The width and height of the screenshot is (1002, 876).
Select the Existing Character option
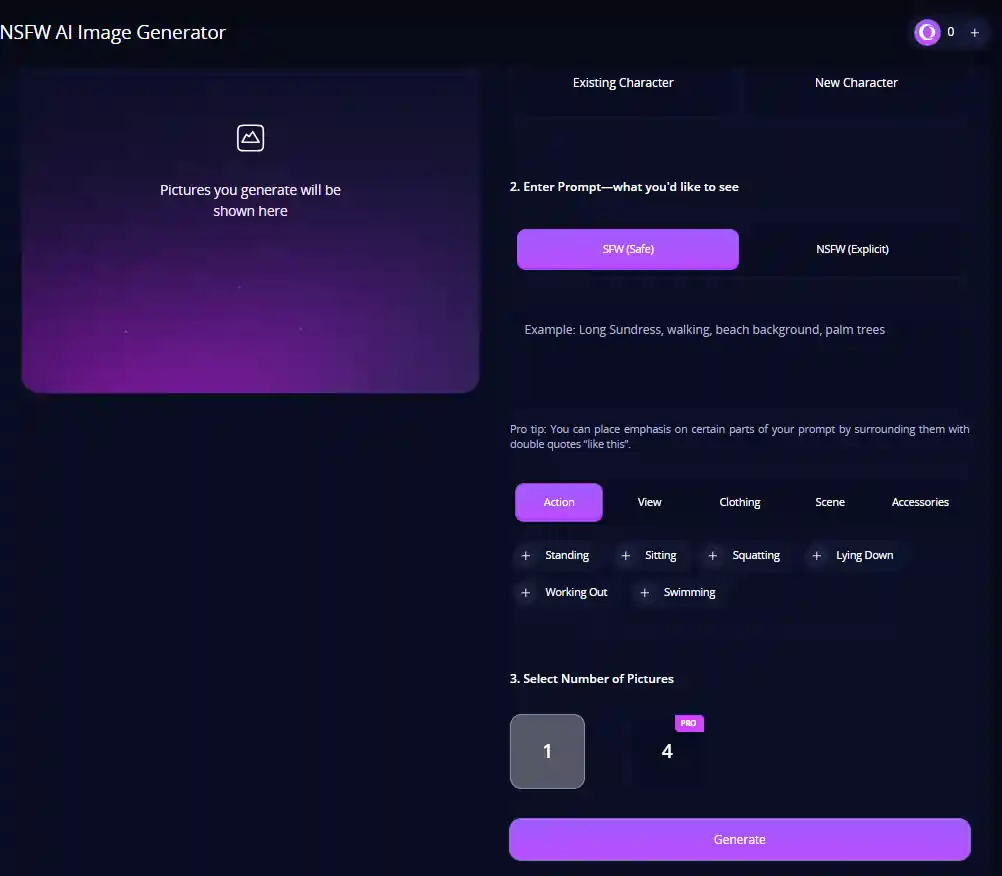pos(623,82)
